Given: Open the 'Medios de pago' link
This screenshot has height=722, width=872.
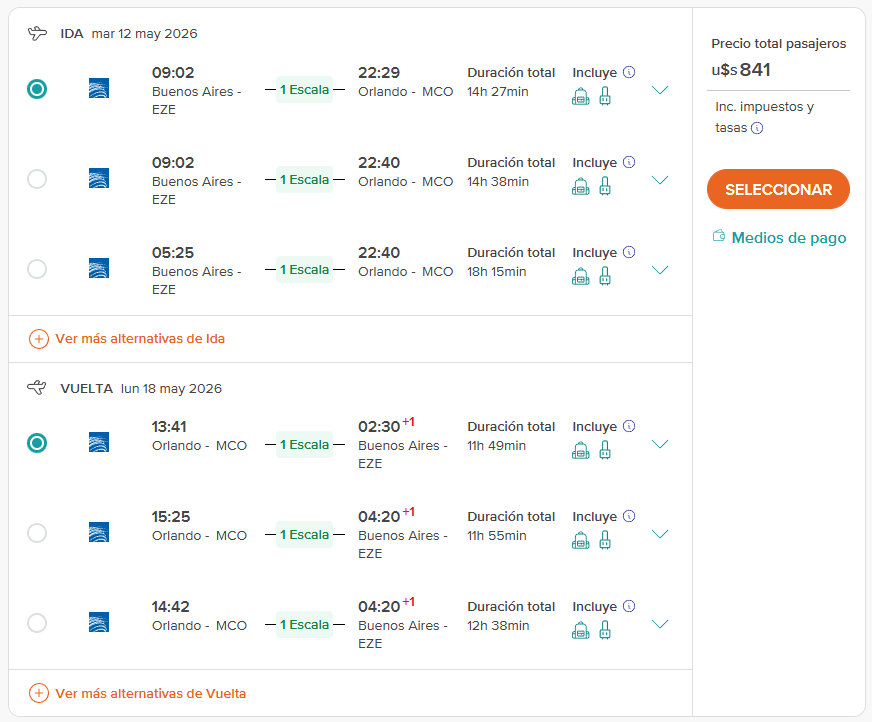Looking at the screenshot, I should coord(788,238).
